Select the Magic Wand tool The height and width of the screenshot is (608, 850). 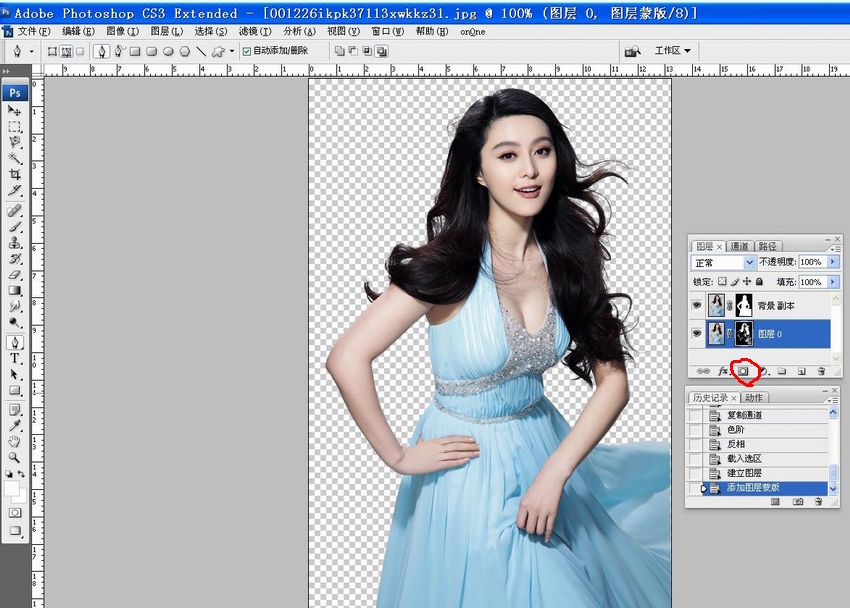point(15,158)
